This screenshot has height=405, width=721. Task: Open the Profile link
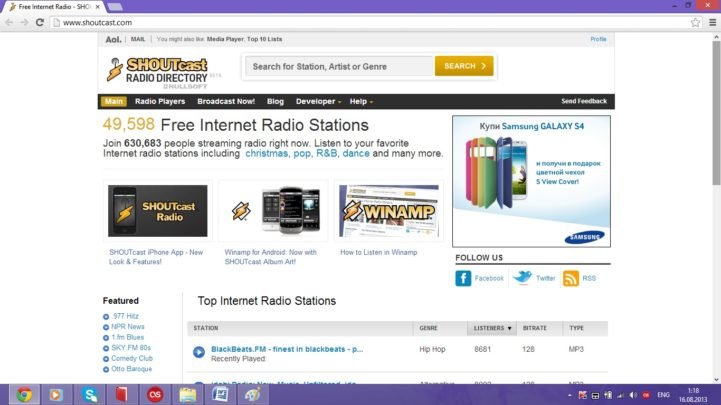(x=598, y=39)
